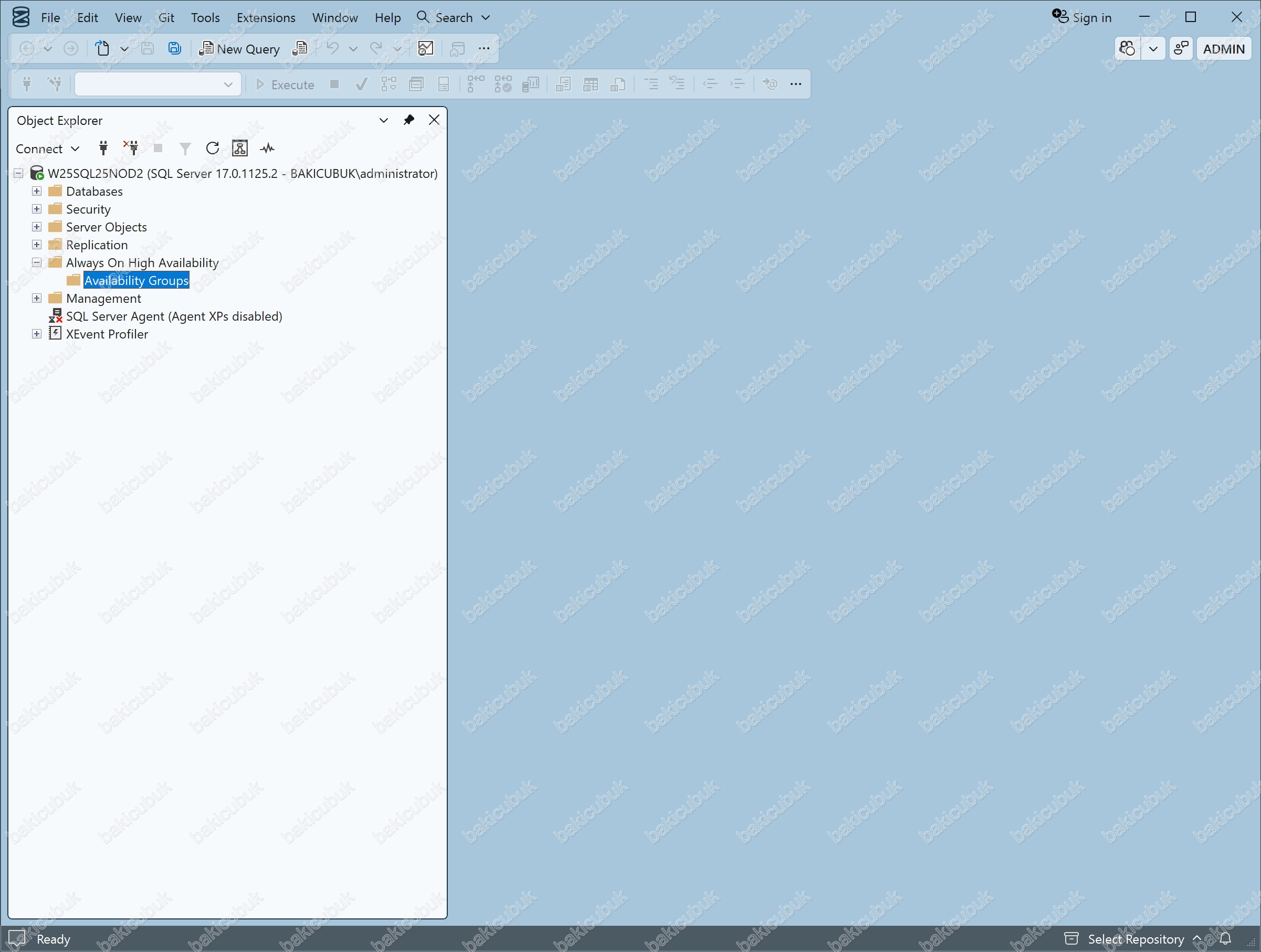The image size is (1261, 952).
Task: Click Sign in at top right
Action: point(1081,17)
